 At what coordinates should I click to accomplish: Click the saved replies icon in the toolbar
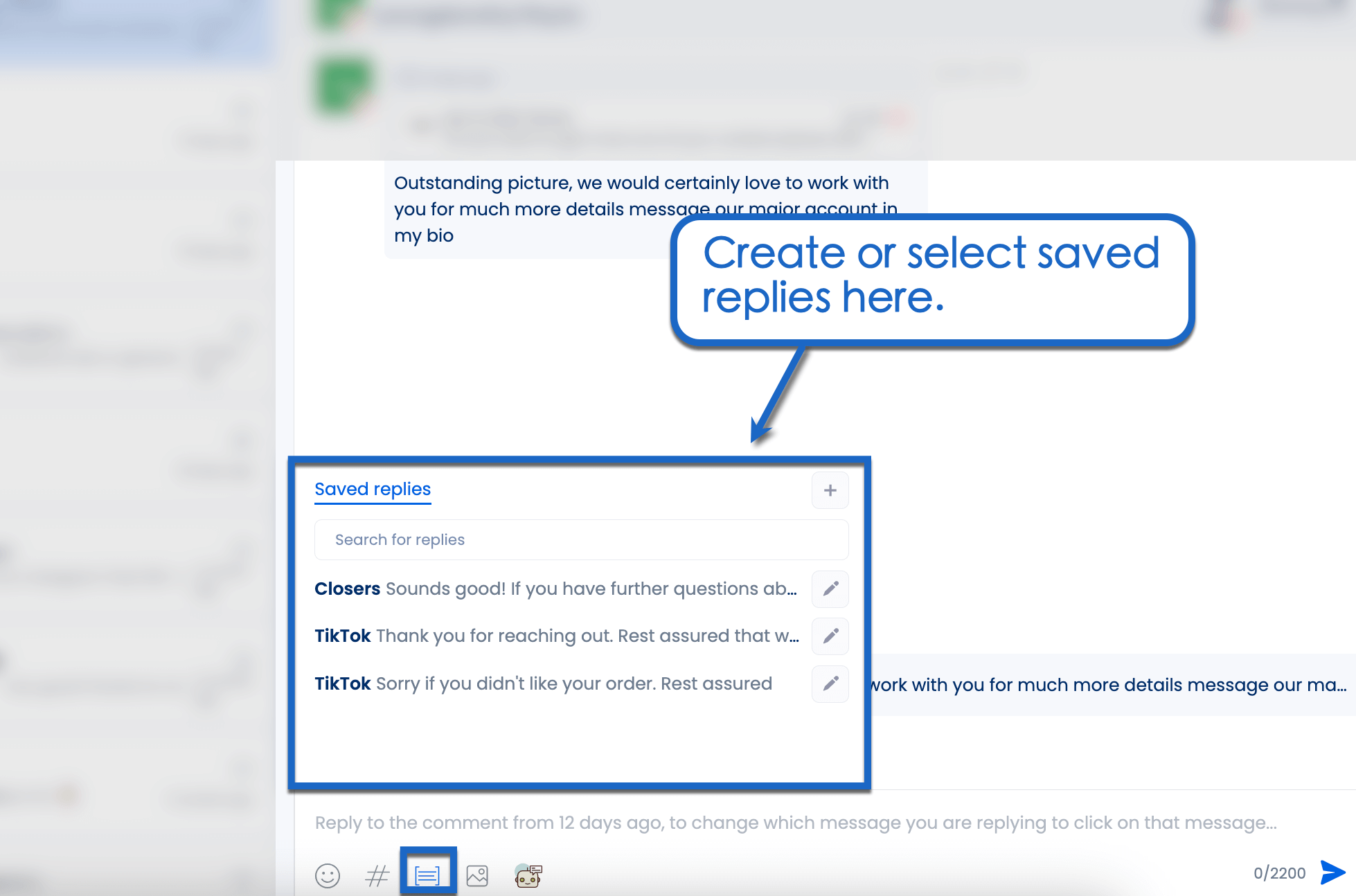pyautogui.click(x=428, y=875)
